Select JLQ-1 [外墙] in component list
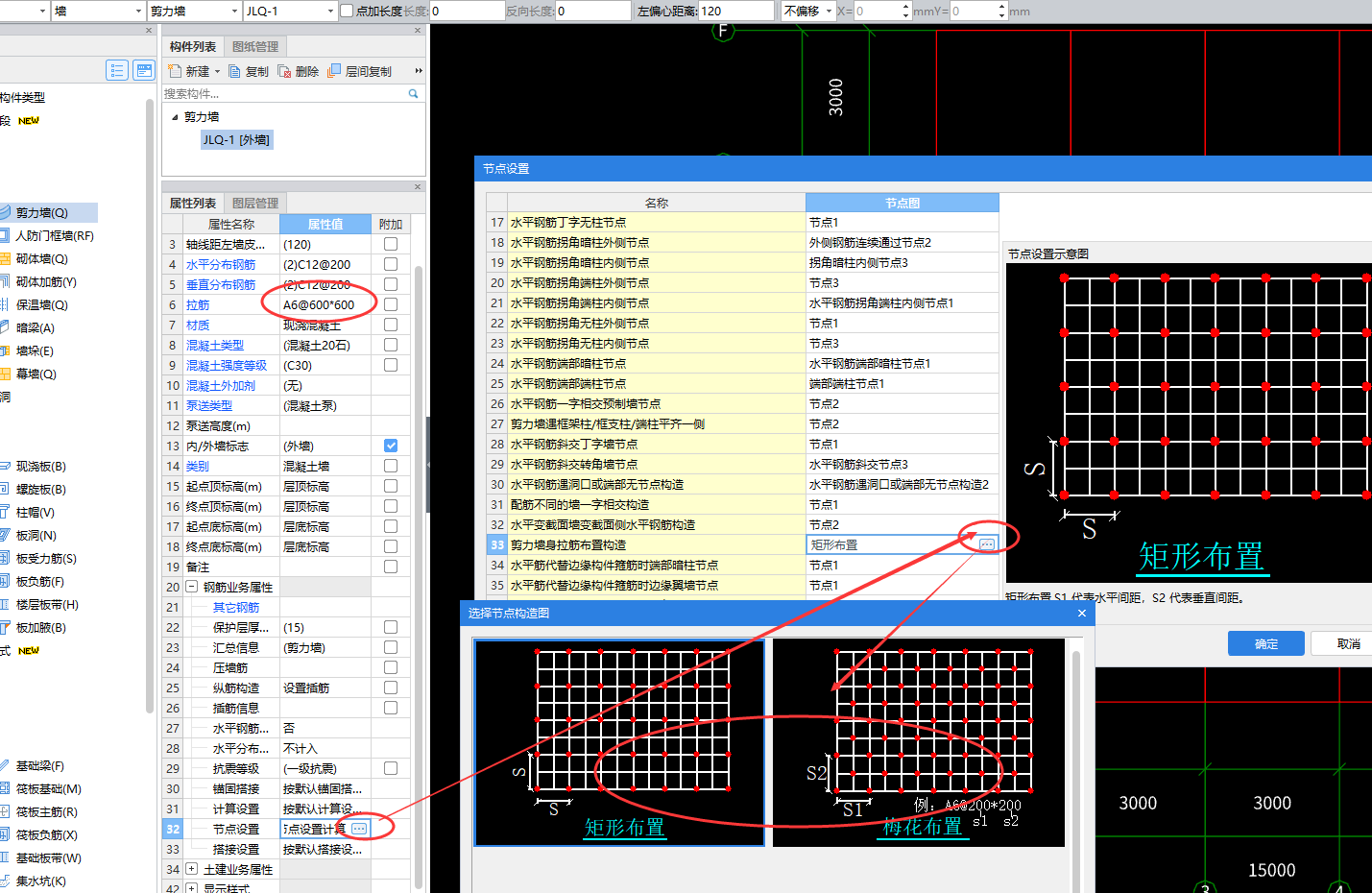The height and width of the screenshot is (893, 1372). (x=236, y=140)
